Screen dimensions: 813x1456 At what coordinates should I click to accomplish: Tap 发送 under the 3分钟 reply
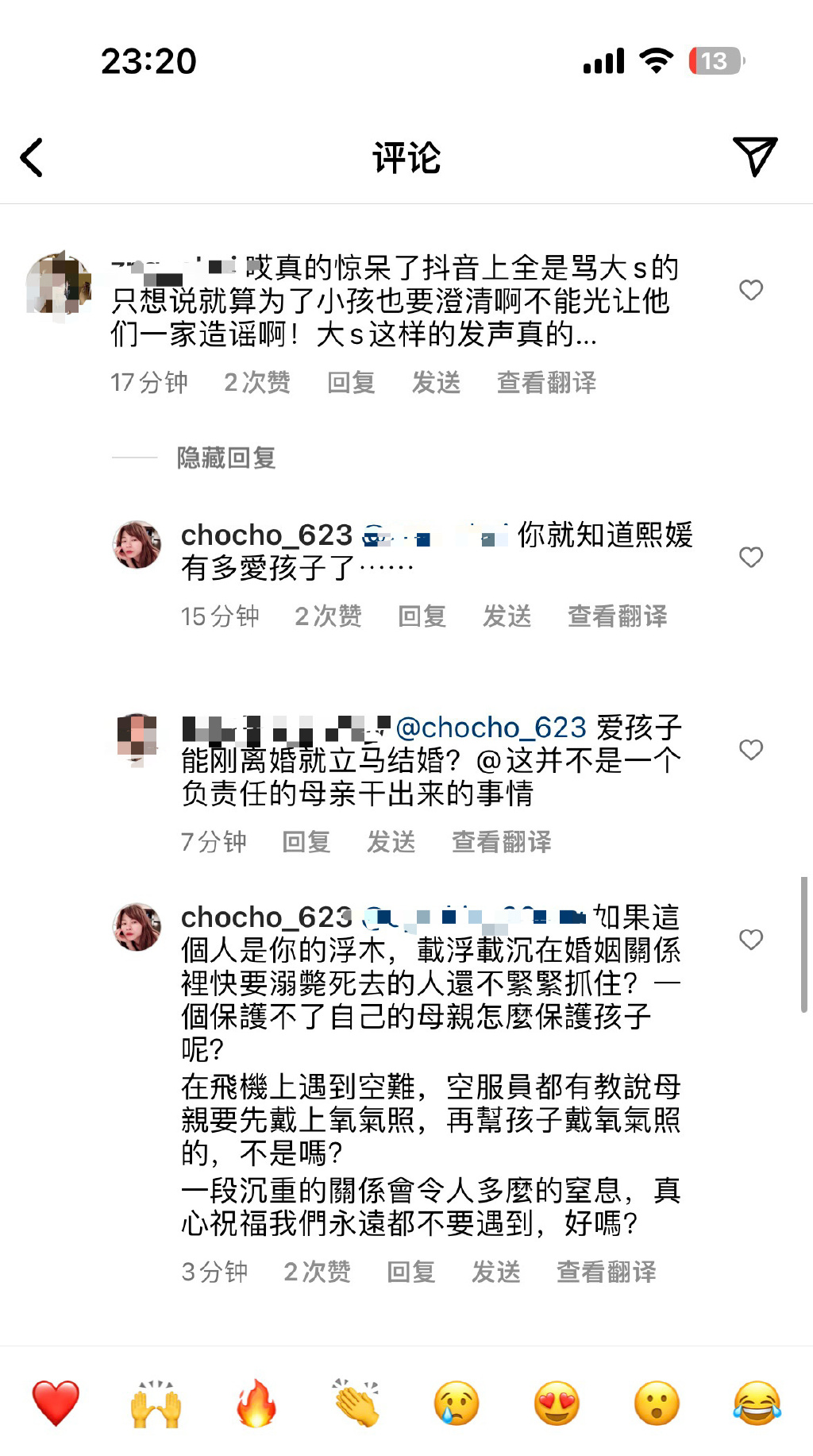pos(496,1272)
